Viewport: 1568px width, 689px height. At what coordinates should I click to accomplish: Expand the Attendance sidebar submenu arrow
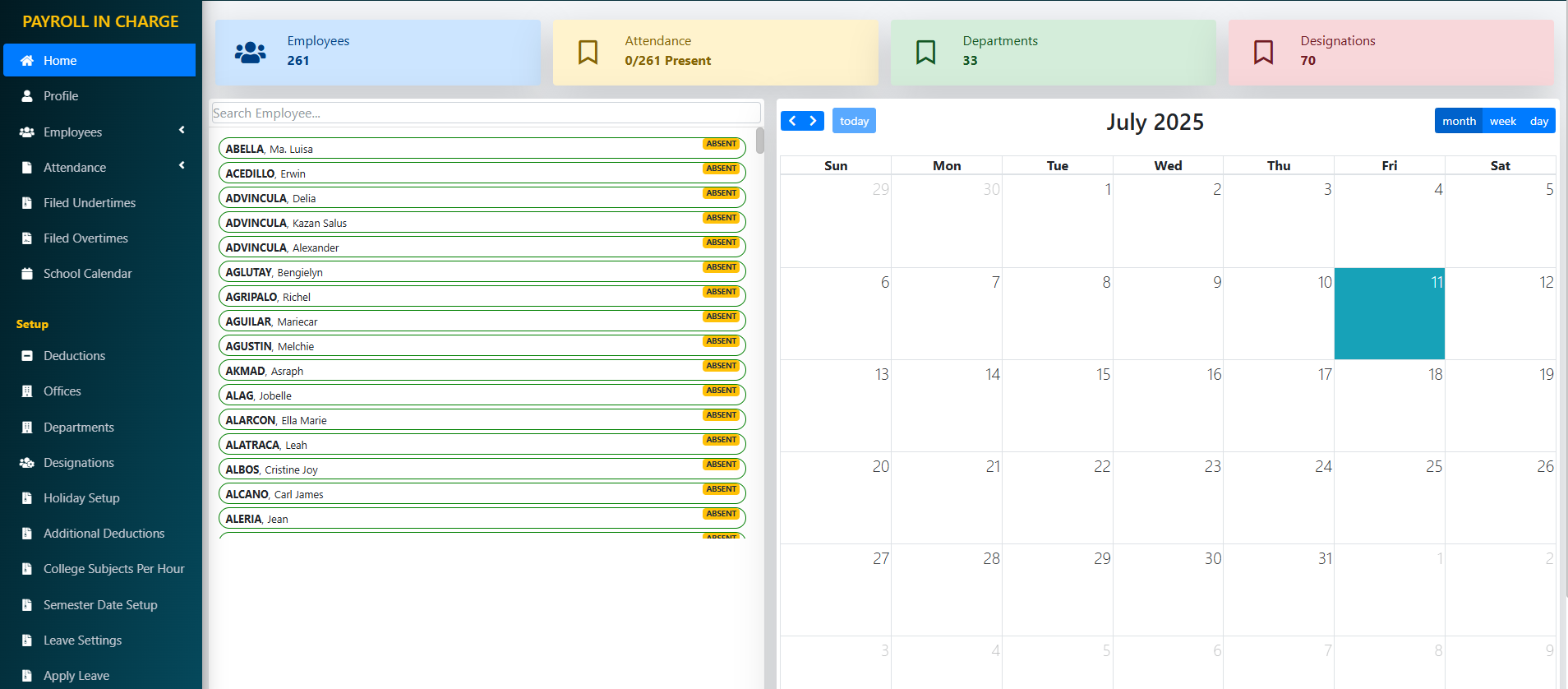pyautogui.click(x=182, y=166)
